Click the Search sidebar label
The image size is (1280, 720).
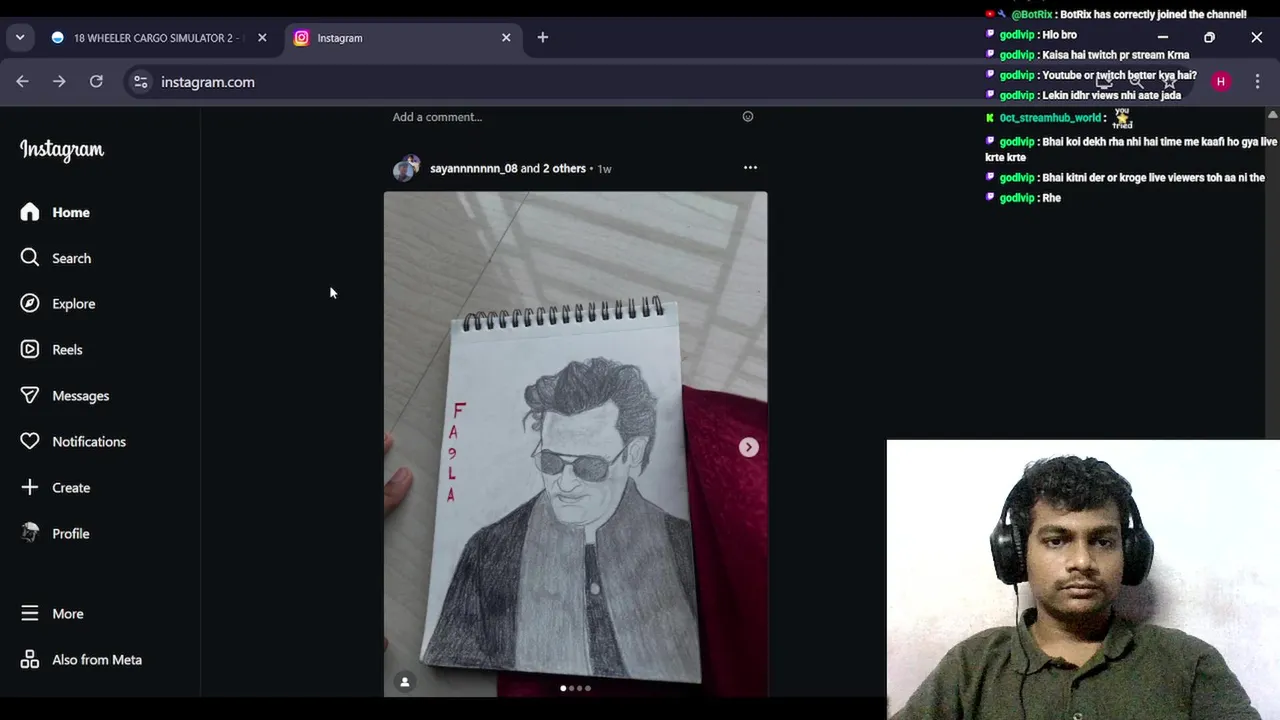72,259
